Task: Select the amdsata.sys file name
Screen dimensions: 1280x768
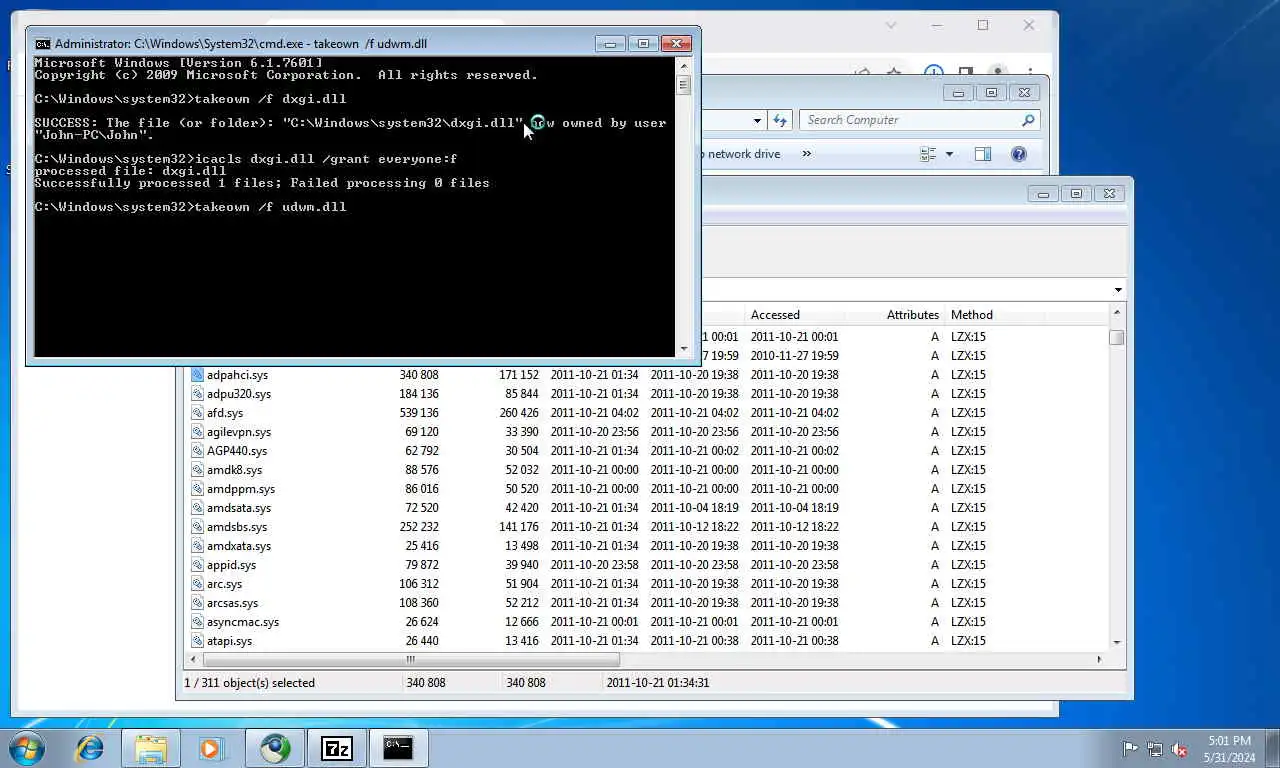Action: click(x=239, y=508)
